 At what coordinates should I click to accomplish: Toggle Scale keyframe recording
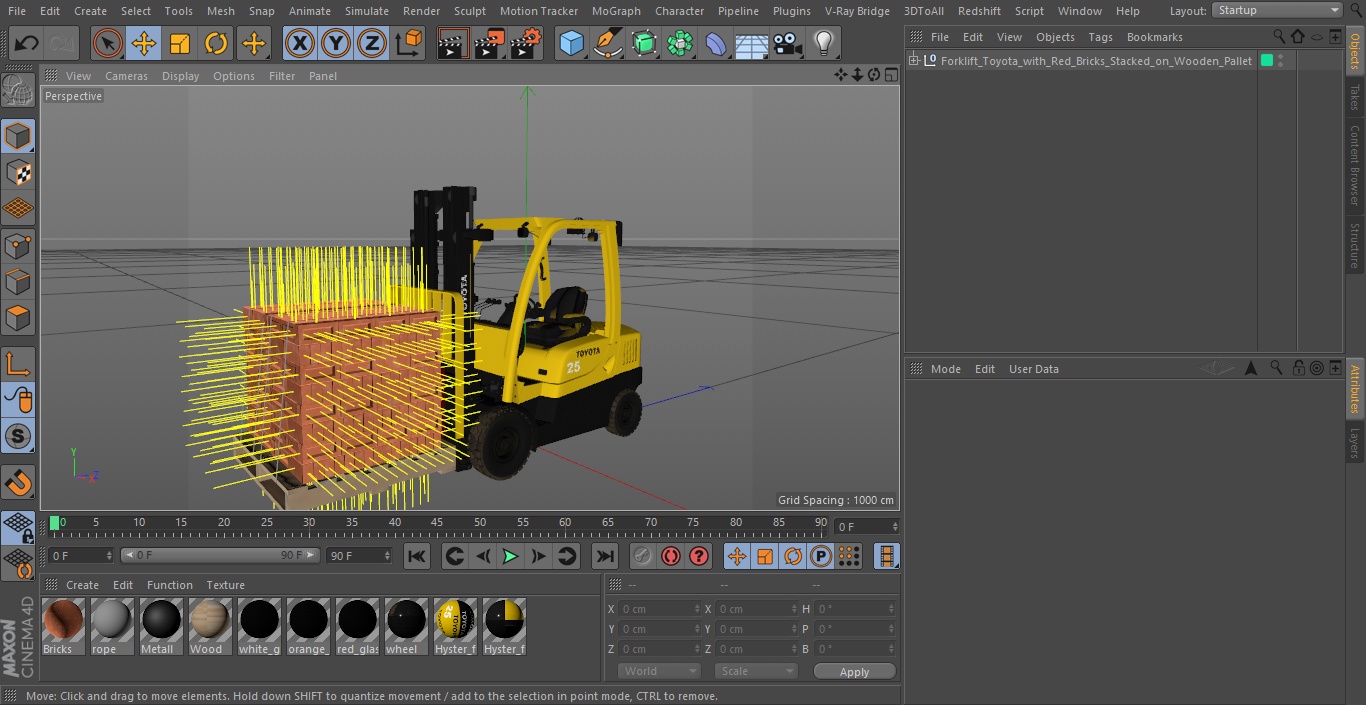tap(765, 556)
